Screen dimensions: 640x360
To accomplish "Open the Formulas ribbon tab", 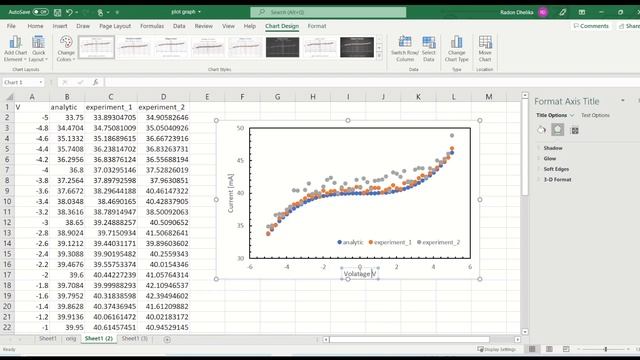I will click(x=152, y=26).
